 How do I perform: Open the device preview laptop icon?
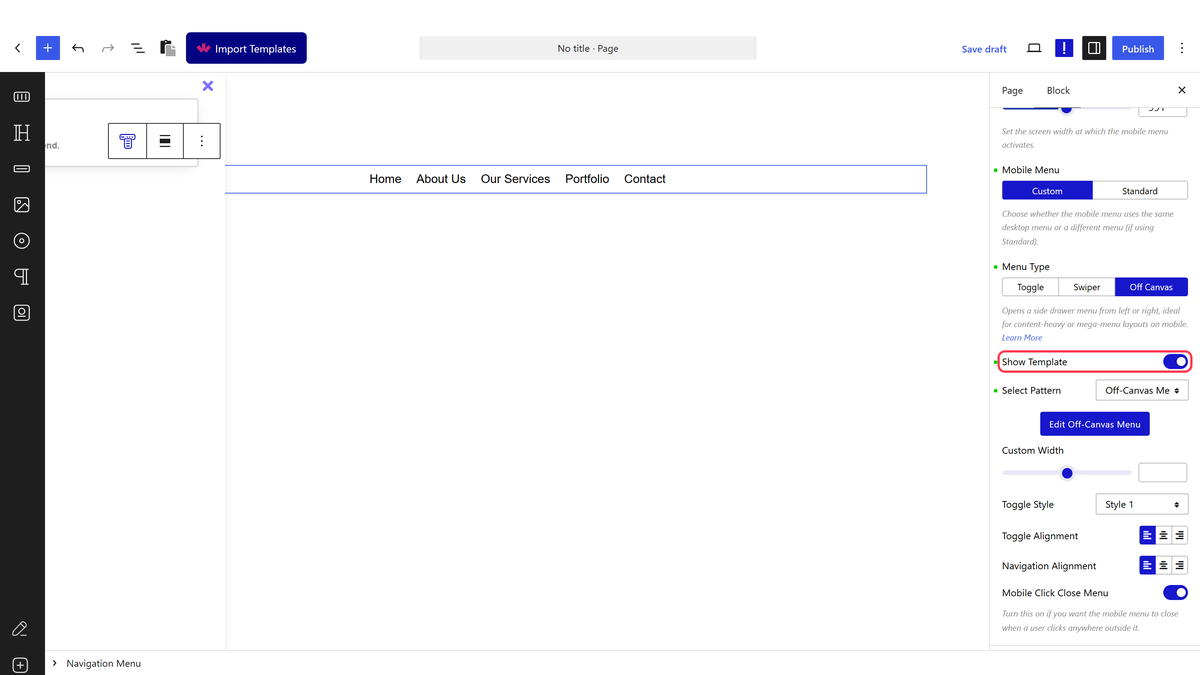(x=1034, y=48)
